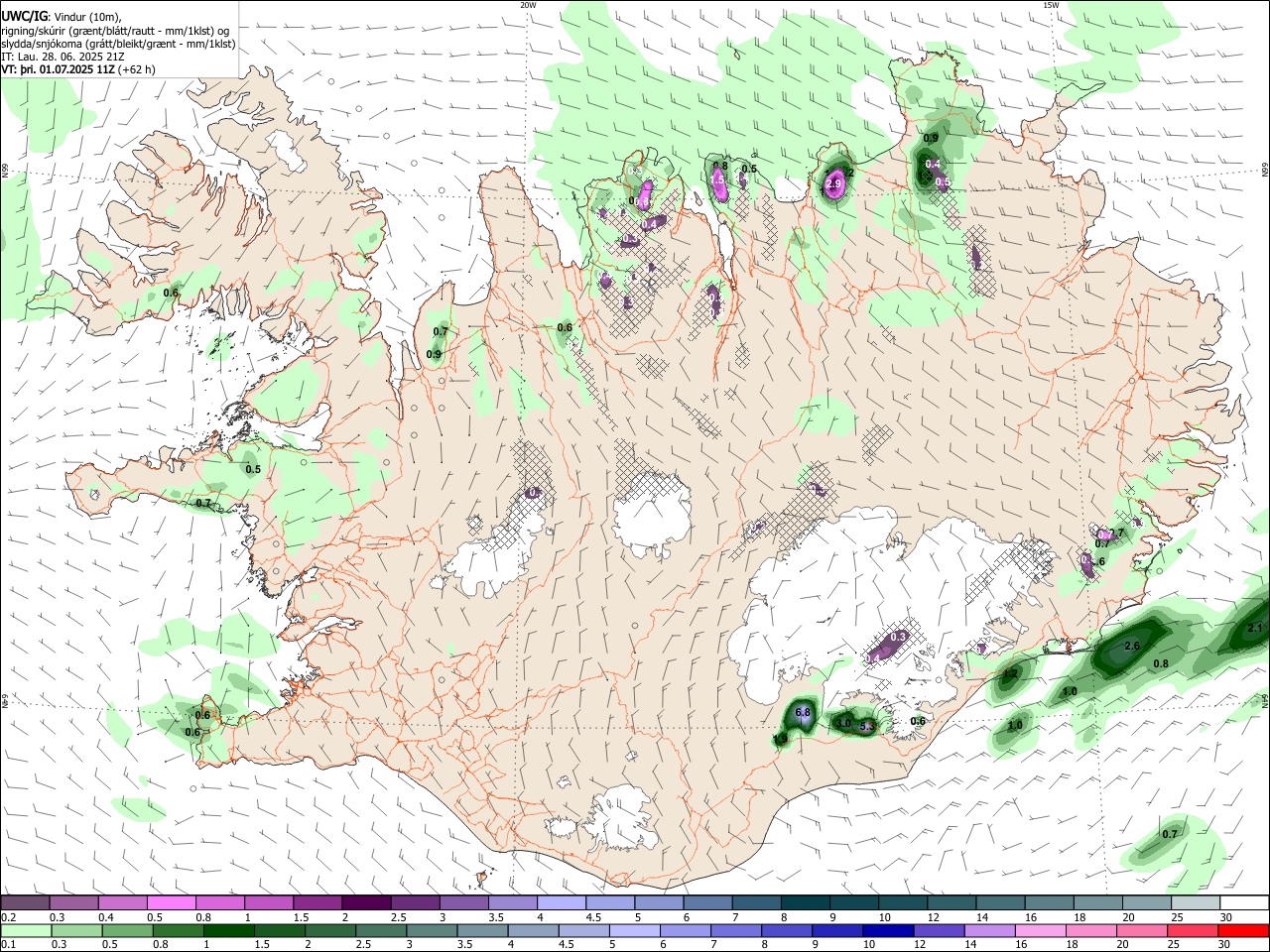
Task: Click the '0.2' snow legend label
Action: 8,918
